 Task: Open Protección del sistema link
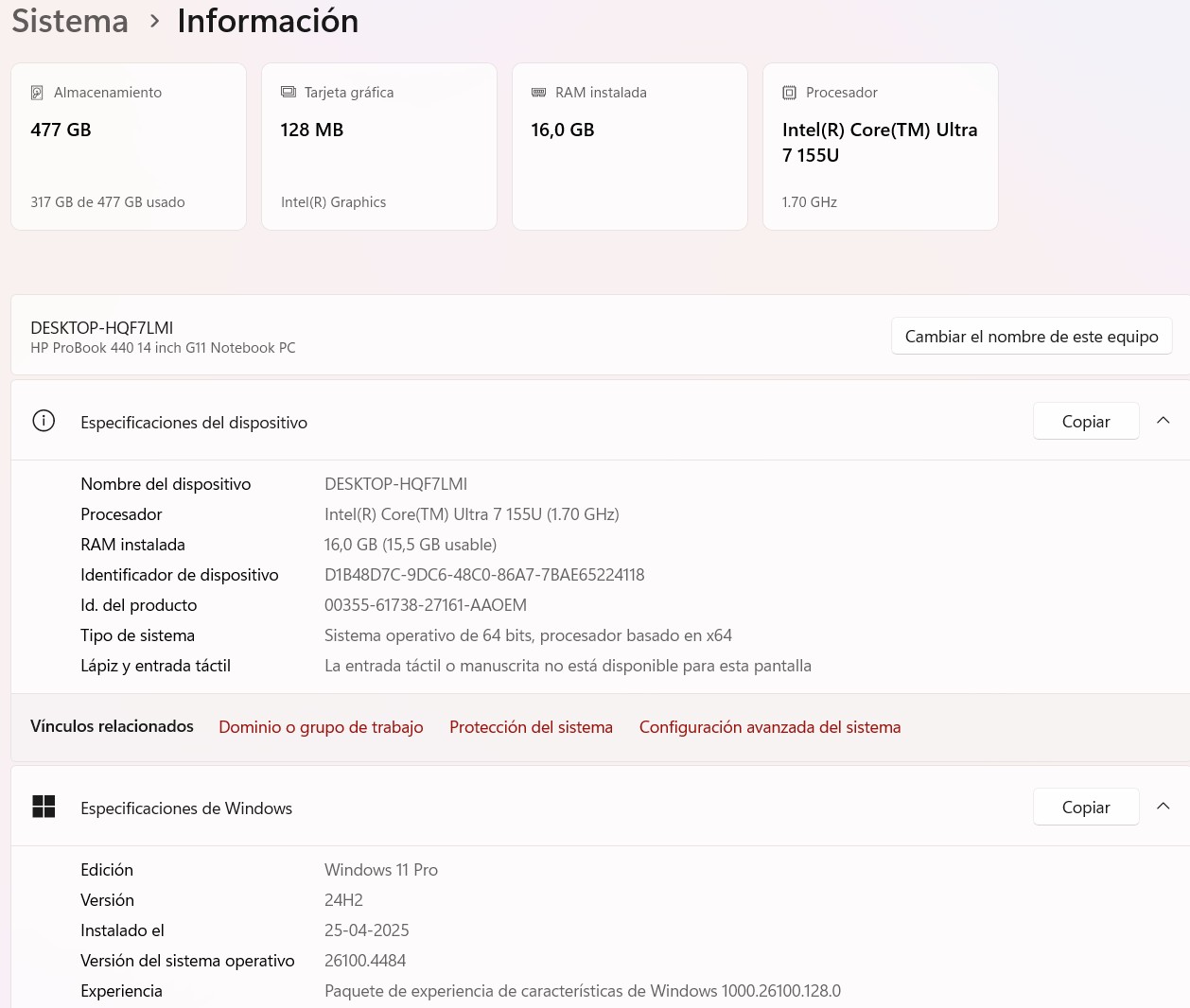point(531,727)
